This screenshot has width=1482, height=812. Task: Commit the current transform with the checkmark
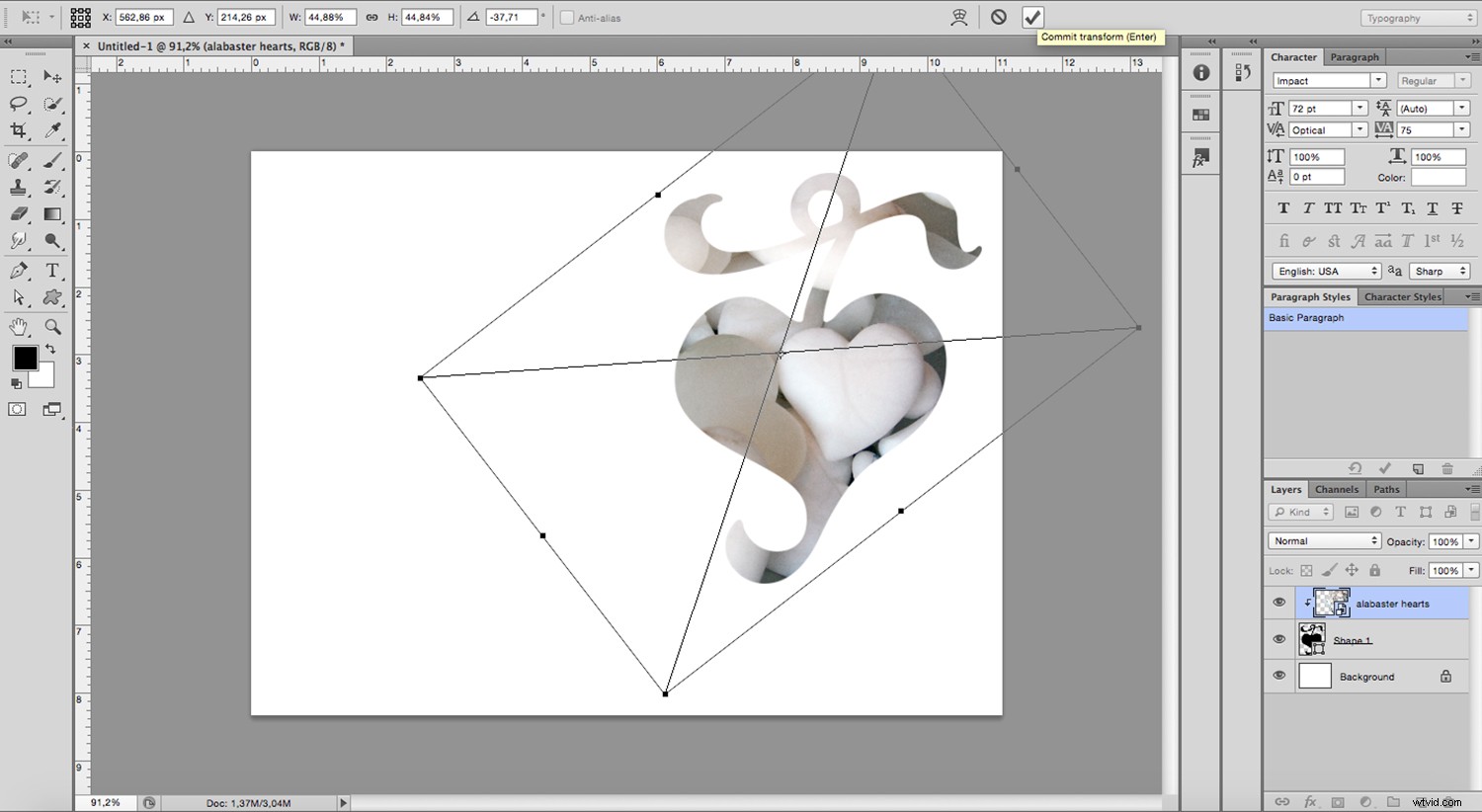1032,17
